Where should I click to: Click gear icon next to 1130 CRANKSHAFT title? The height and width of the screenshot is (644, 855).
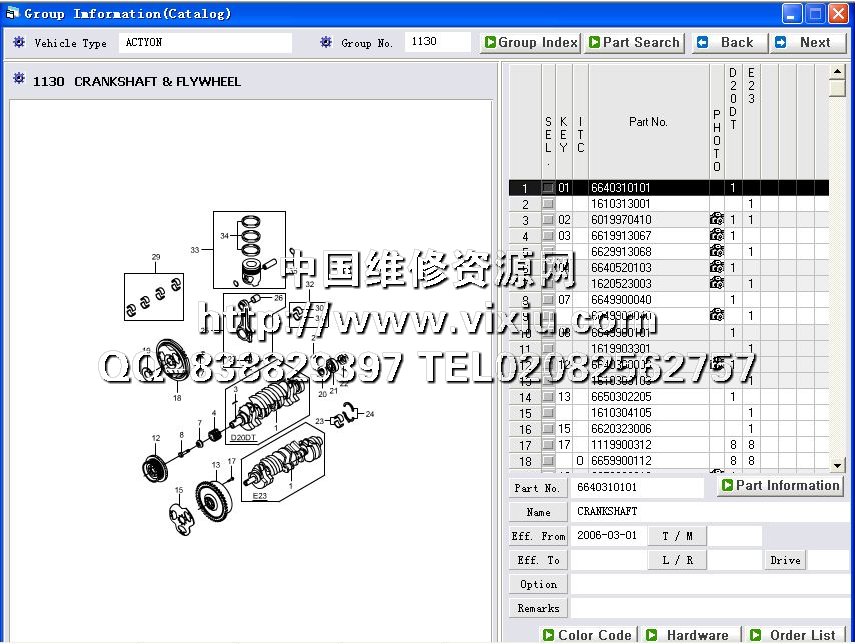coord(19,81)
